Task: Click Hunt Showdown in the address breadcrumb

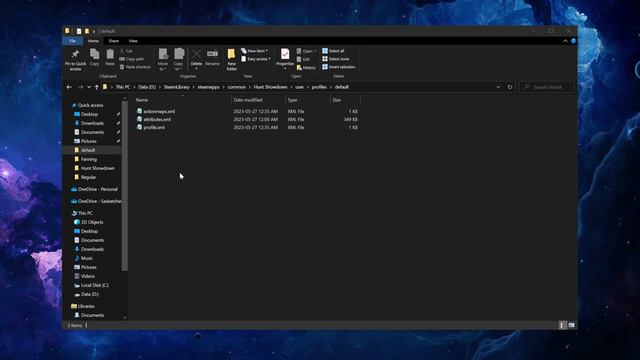Action: point(270,87)
